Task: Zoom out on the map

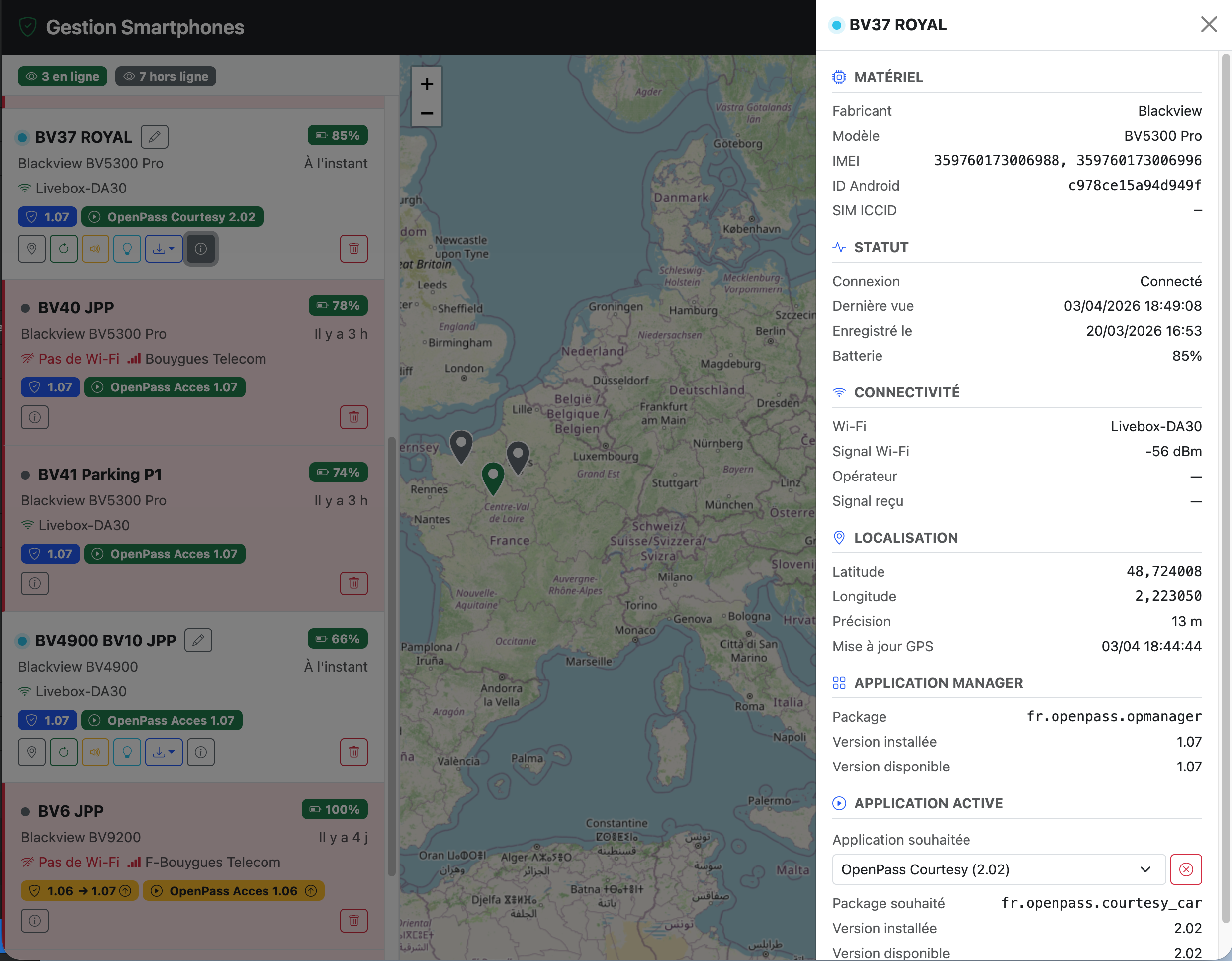Action: pyautogui.click(x=427, y=113)
